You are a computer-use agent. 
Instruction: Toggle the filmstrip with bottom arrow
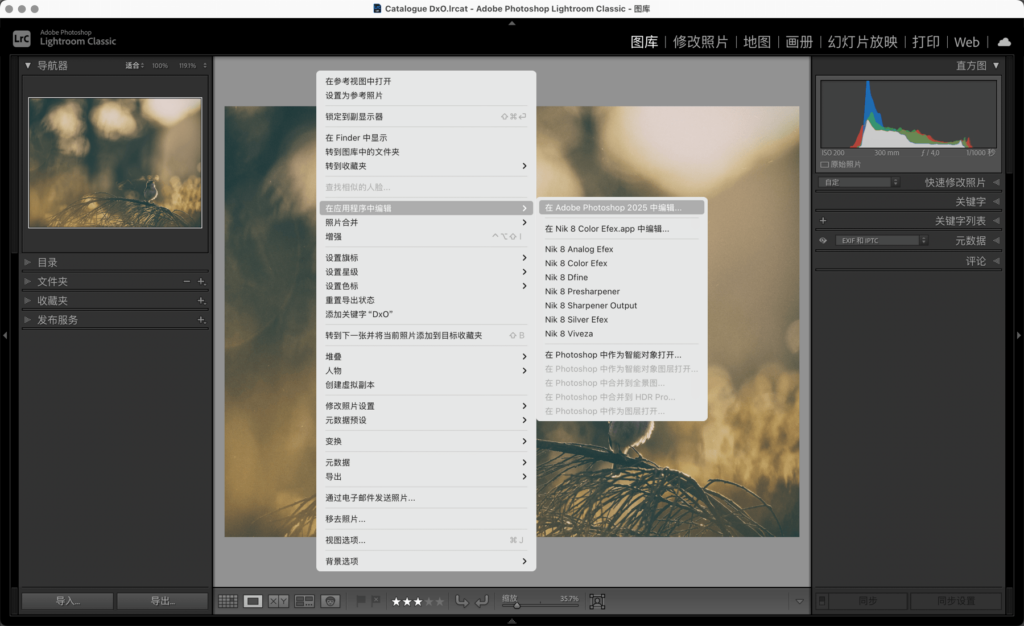click(512, 621)
